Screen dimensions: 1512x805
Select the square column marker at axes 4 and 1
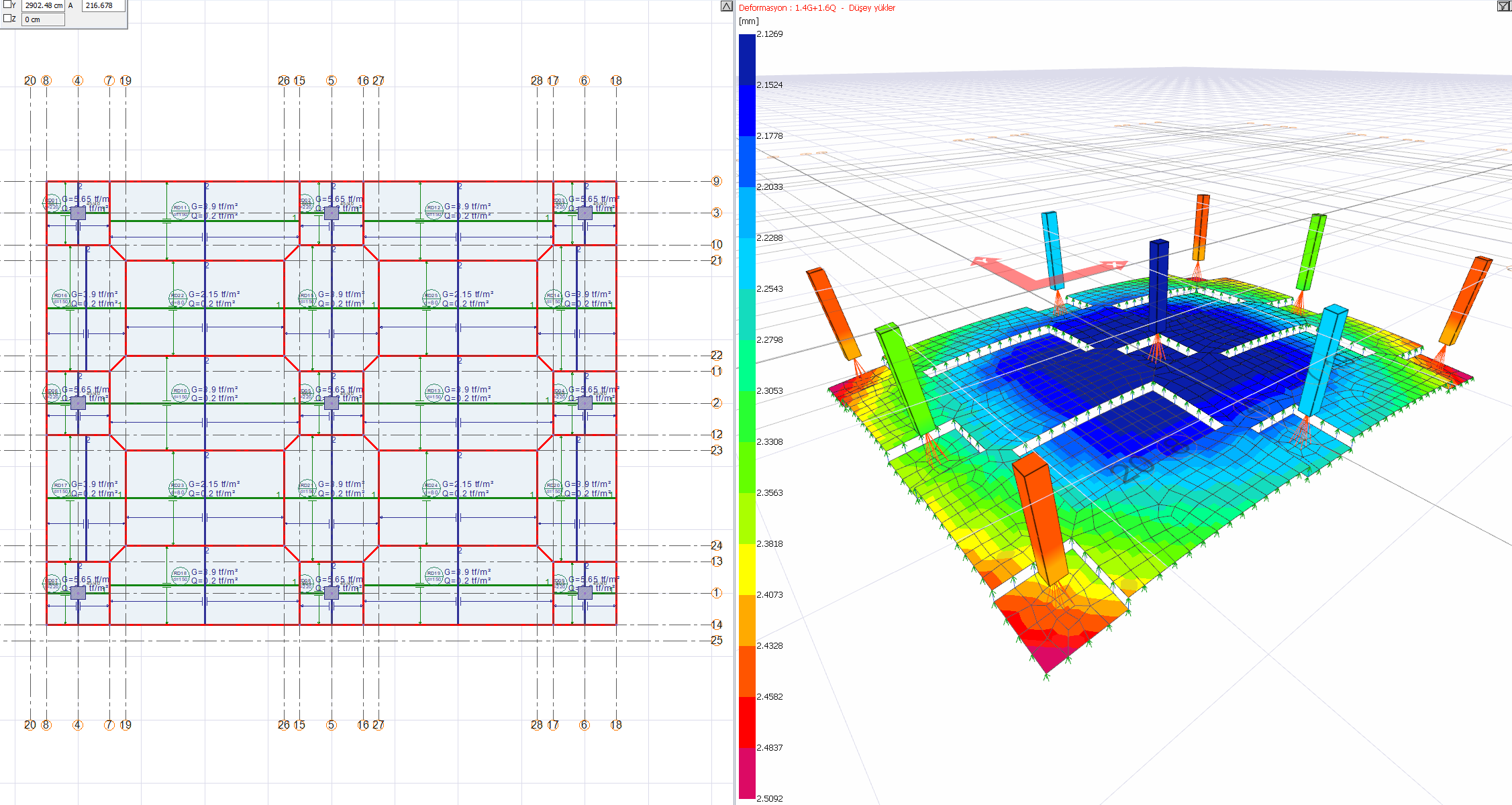pyautogui.click(x=78, y=593)
